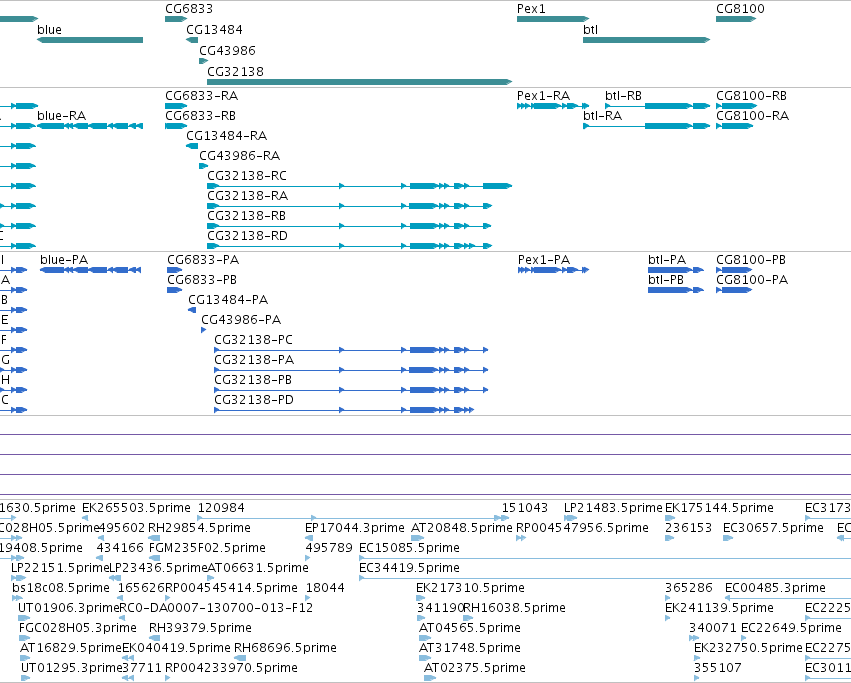This screenshot has height=683, width=851.
Task: Click the 'Pex1-PA' protein label
Action: (544, 260)
